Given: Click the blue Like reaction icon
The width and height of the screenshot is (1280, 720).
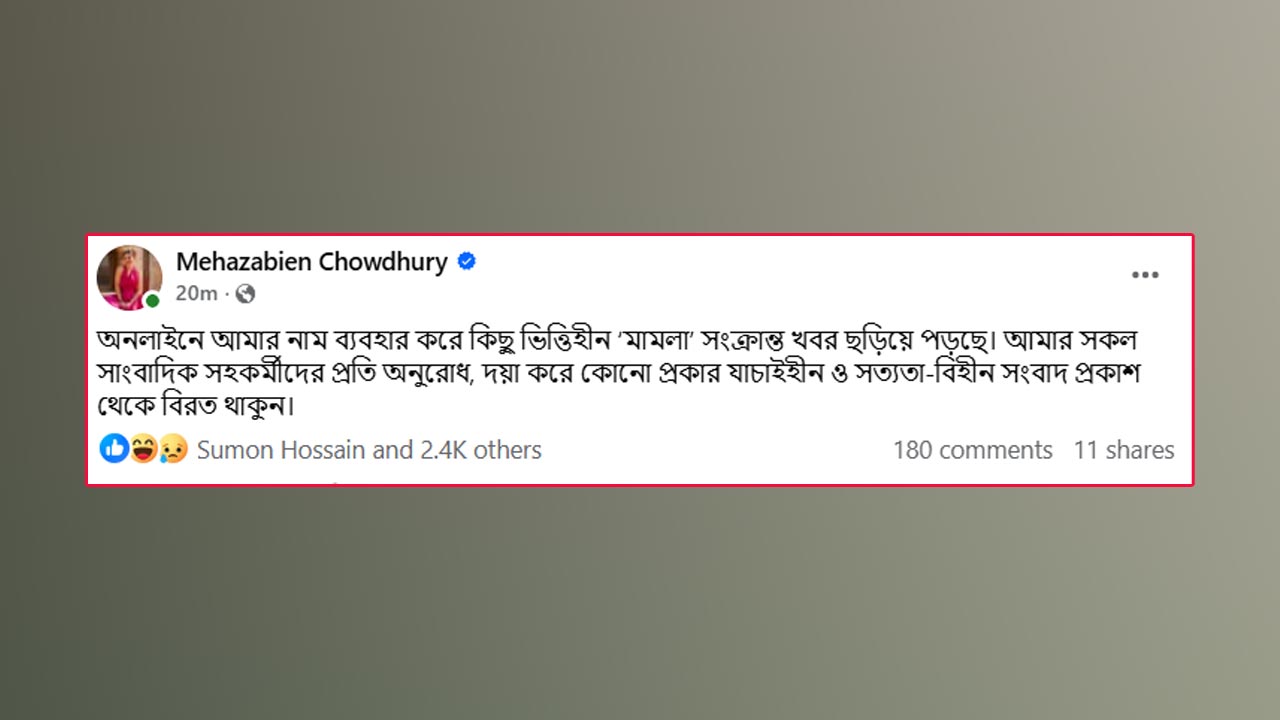Looking at the screenshot, I should [x=114, y=450].
